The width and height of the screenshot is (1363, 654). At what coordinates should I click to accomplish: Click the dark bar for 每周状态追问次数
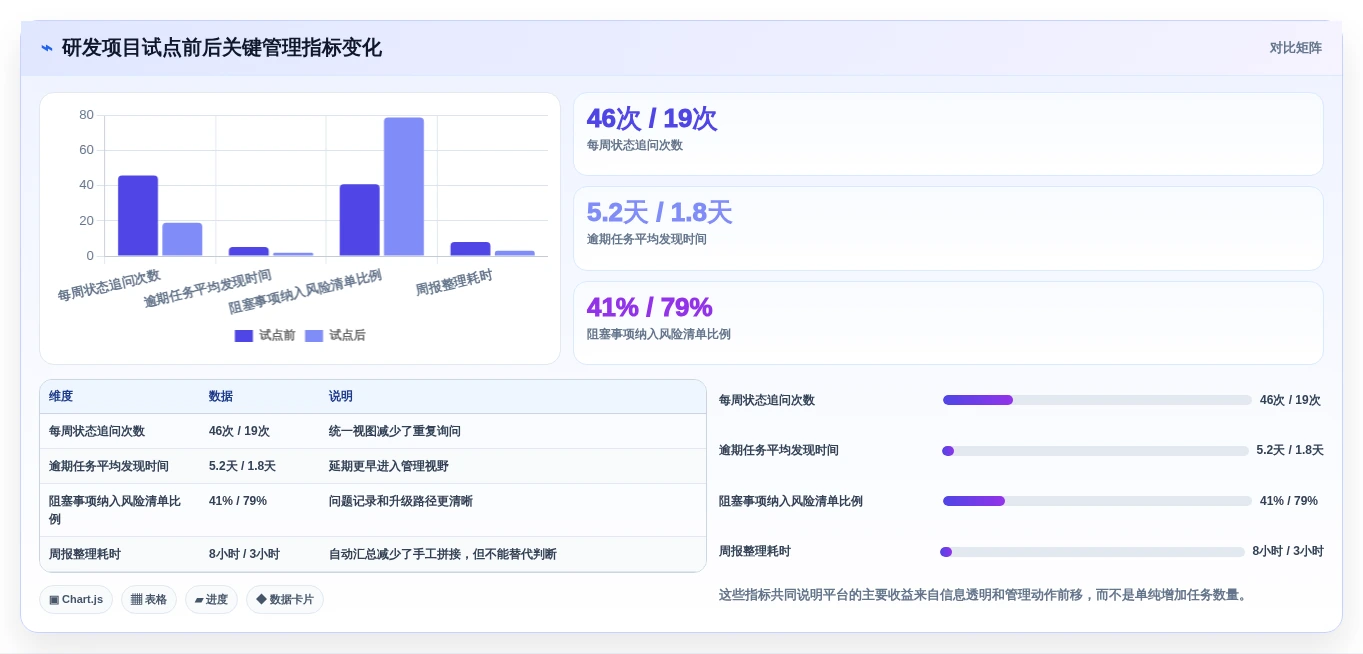[138, 216]
